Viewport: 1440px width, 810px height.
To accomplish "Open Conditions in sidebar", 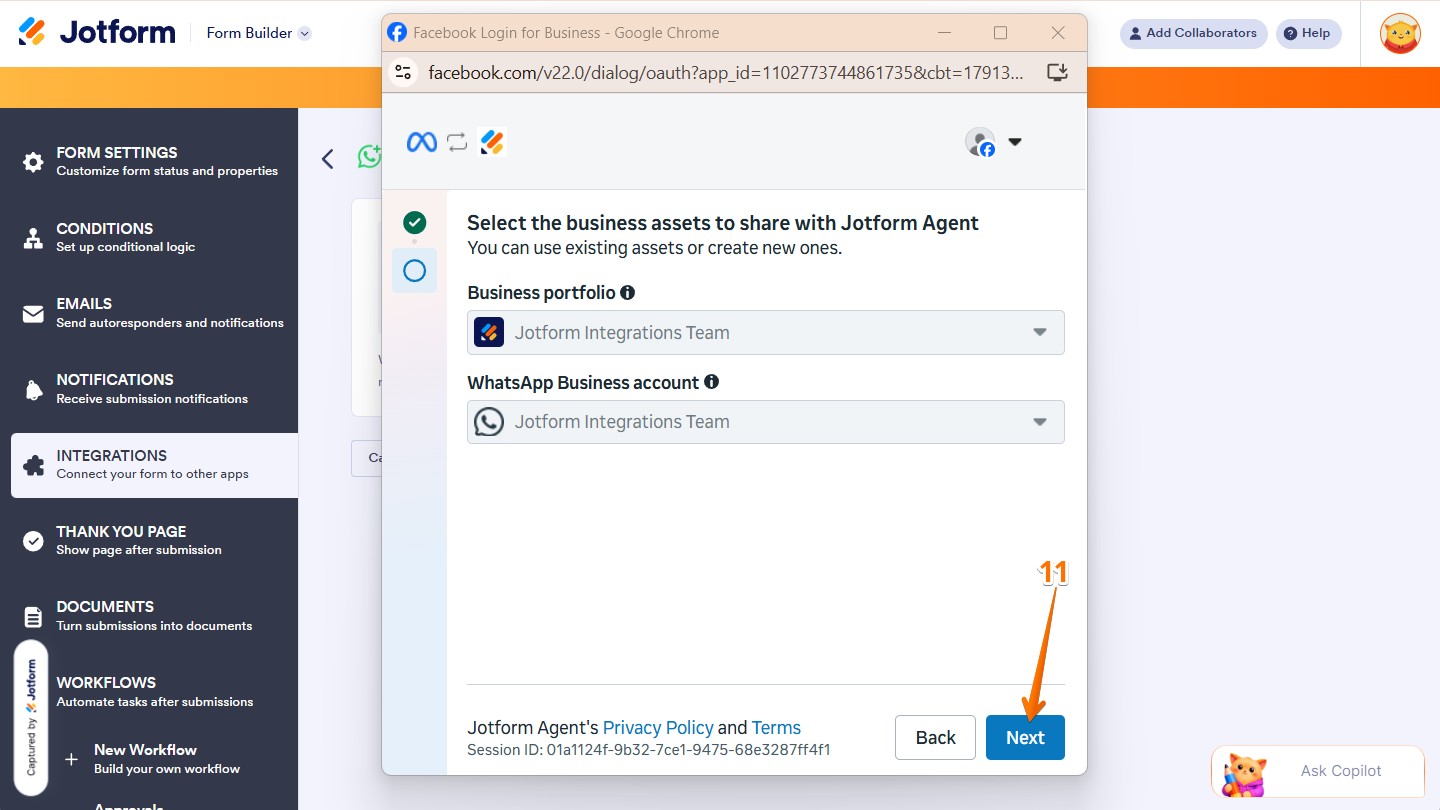I will click(x=154, y=237).
